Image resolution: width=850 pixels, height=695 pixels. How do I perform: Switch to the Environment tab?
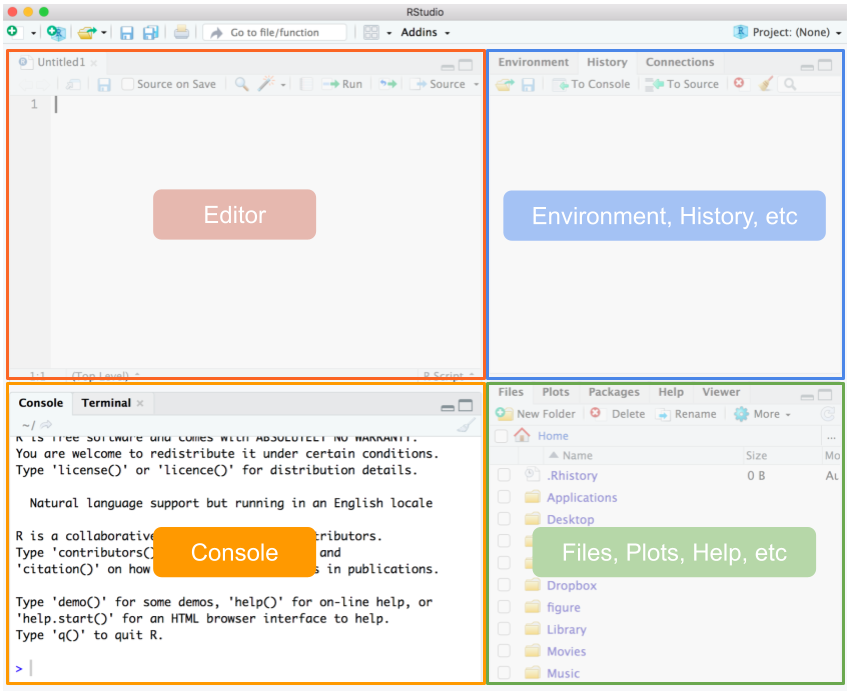pyautogui.click(x=533, y=62)
